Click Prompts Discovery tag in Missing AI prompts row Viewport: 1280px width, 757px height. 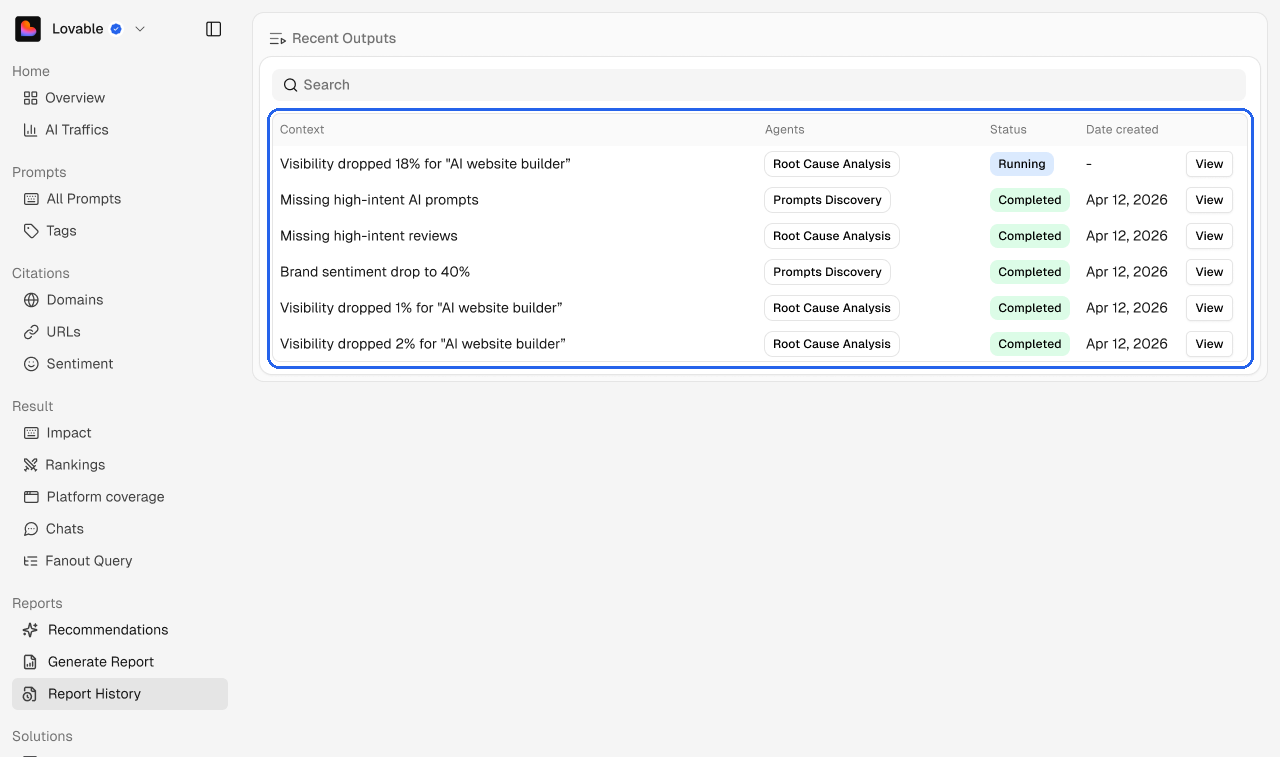point(827,200)
